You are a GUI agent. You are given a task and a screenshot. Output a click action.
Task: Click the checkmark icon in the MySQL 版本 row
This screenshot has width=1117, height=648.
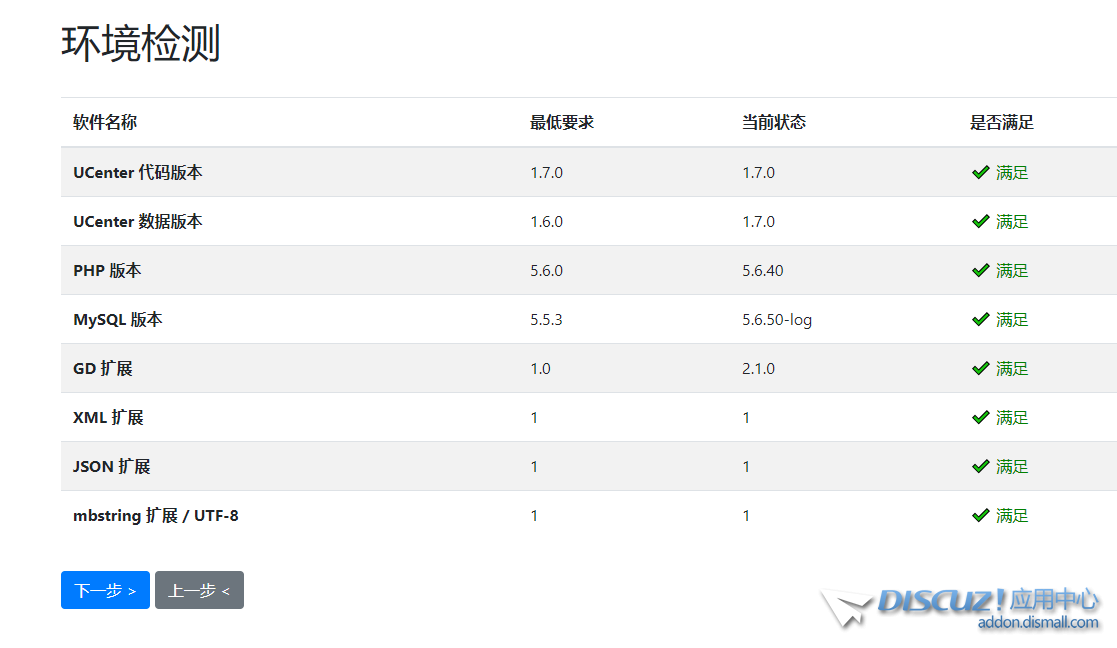(x=981, y=320)
